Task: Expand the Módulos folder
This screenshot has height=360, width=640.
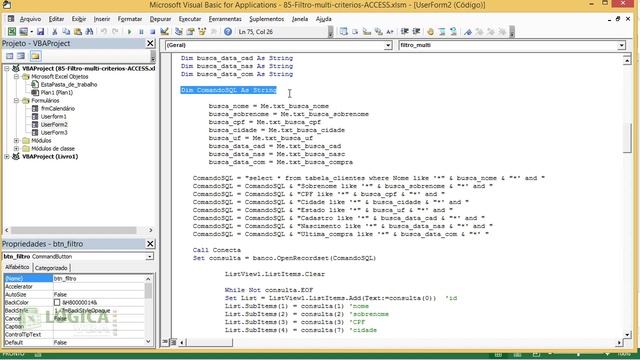Action: 16,140
